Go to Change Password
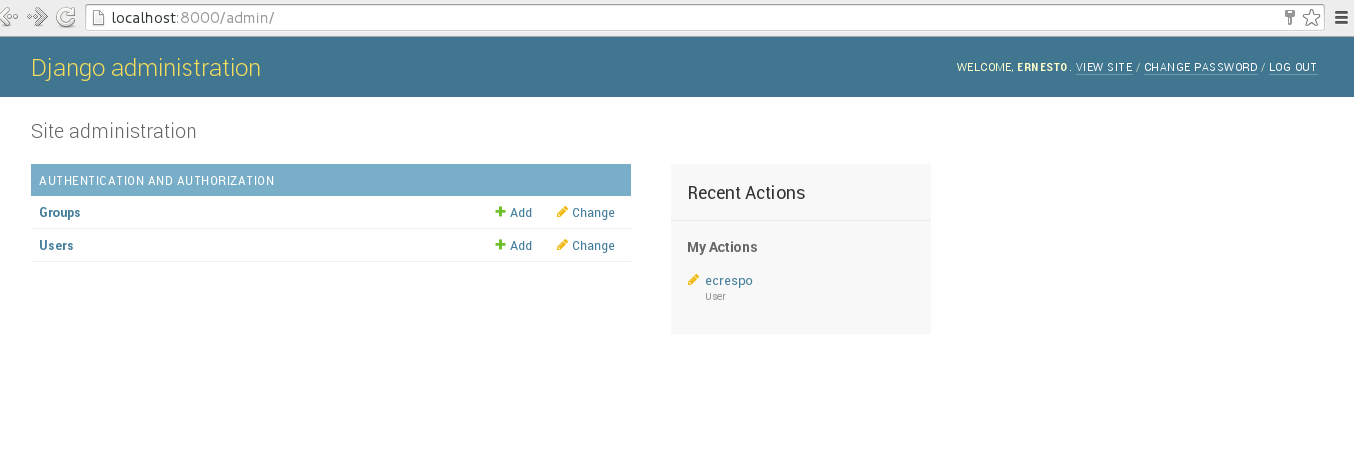1354x461 pixels. click(x=1200, y=68)
